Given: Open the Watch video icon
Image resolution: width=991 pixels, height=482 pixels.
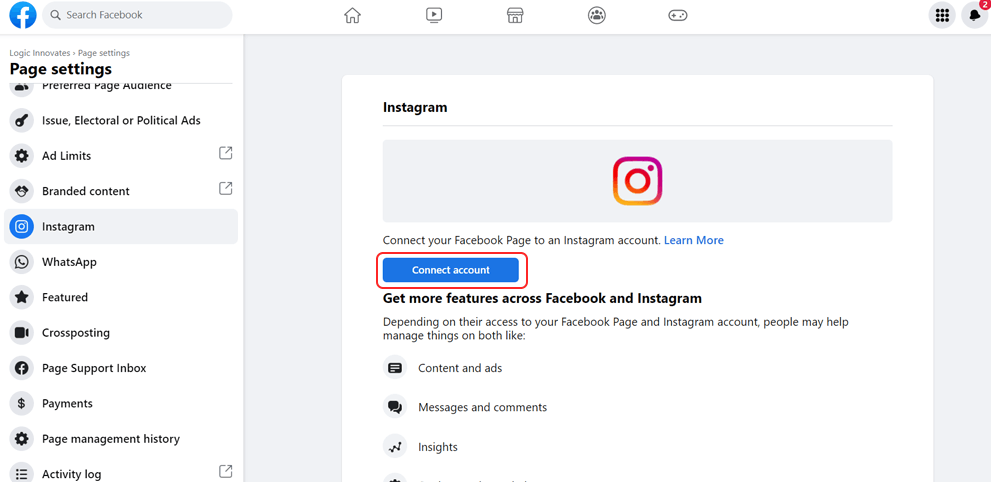Looking at the screenshot, I should pos(434,15).
